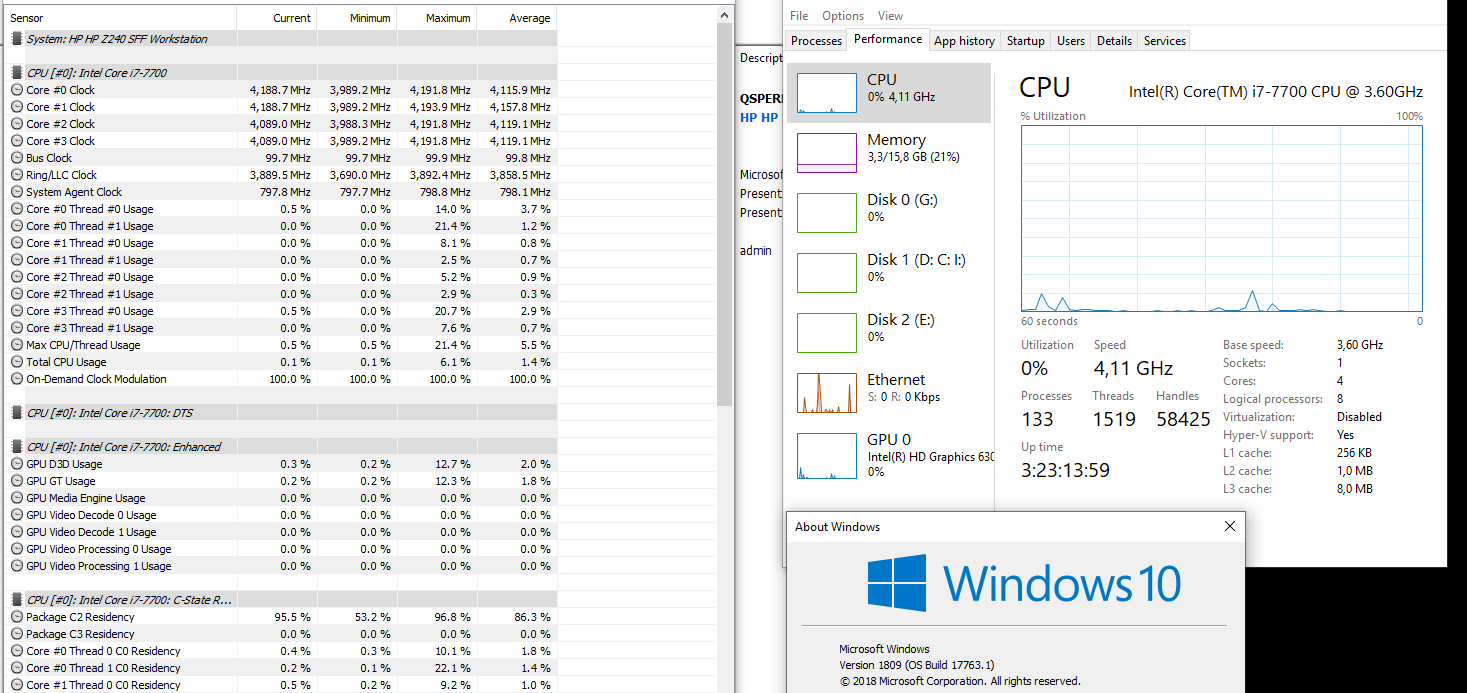Select the Memory graph thumbnail in Task Manager
The height and width of the screenshot is (693, 1467).
click(826, 153)
